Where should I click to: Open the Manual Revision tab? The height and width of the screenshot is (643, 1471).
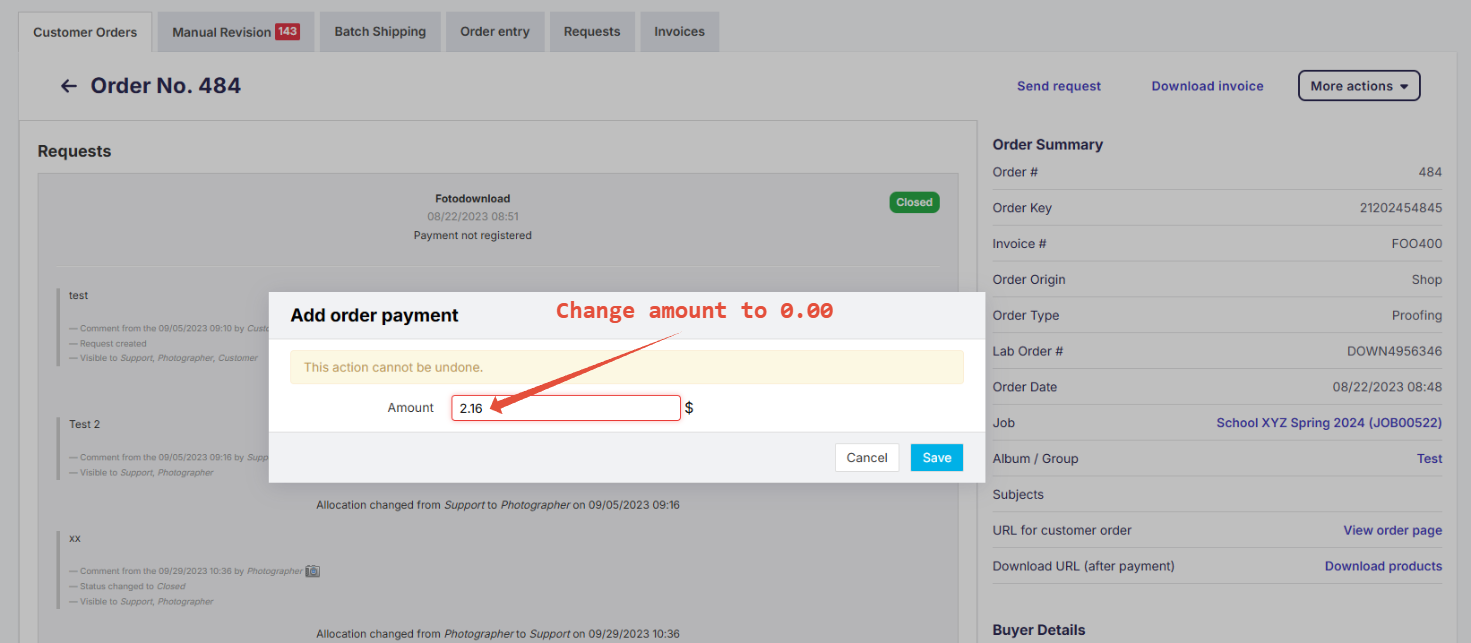pyautogui.click(x=222, y=31)
